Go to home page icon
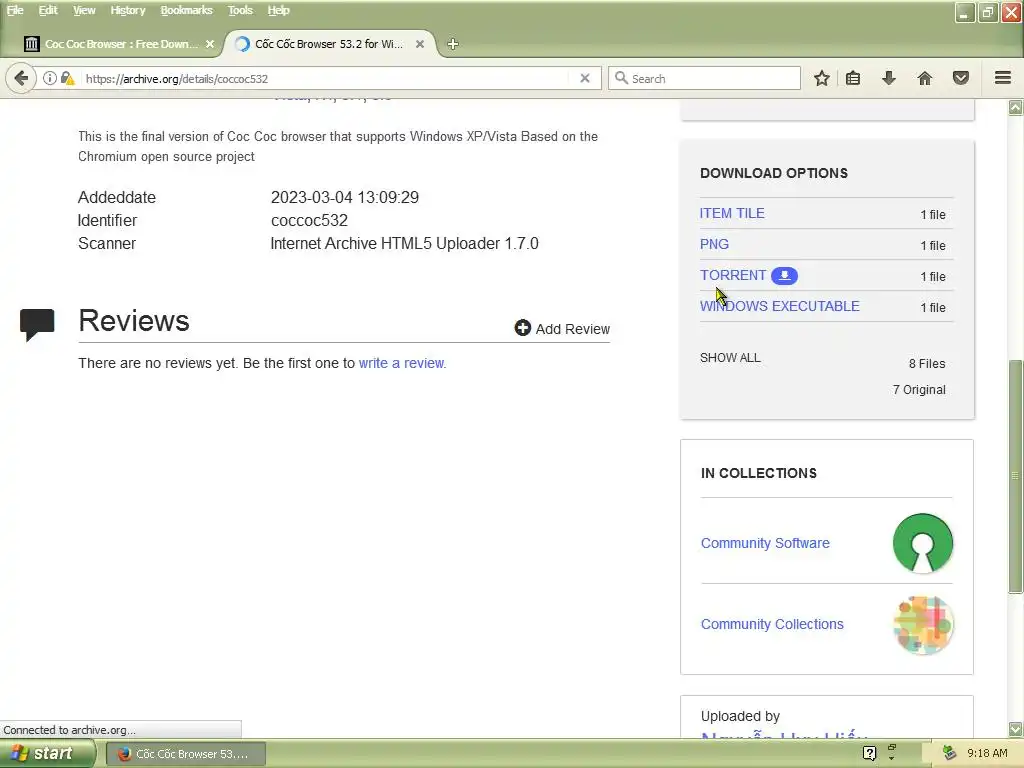Image resolution: width=1024 pixels, height=768 pixels. pyautogui.click(x=925, y=78)
